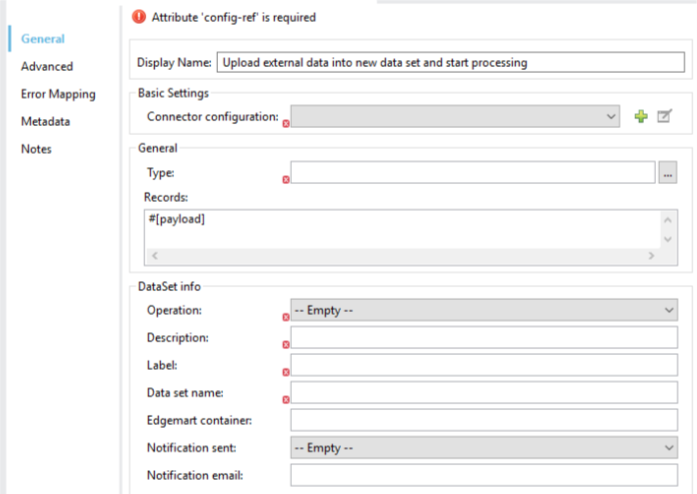The width and height of the screenshot is (697, 494).
Task: Open the Notification sent dropdown
Action: pyautogui.click(x=484, y=448)
